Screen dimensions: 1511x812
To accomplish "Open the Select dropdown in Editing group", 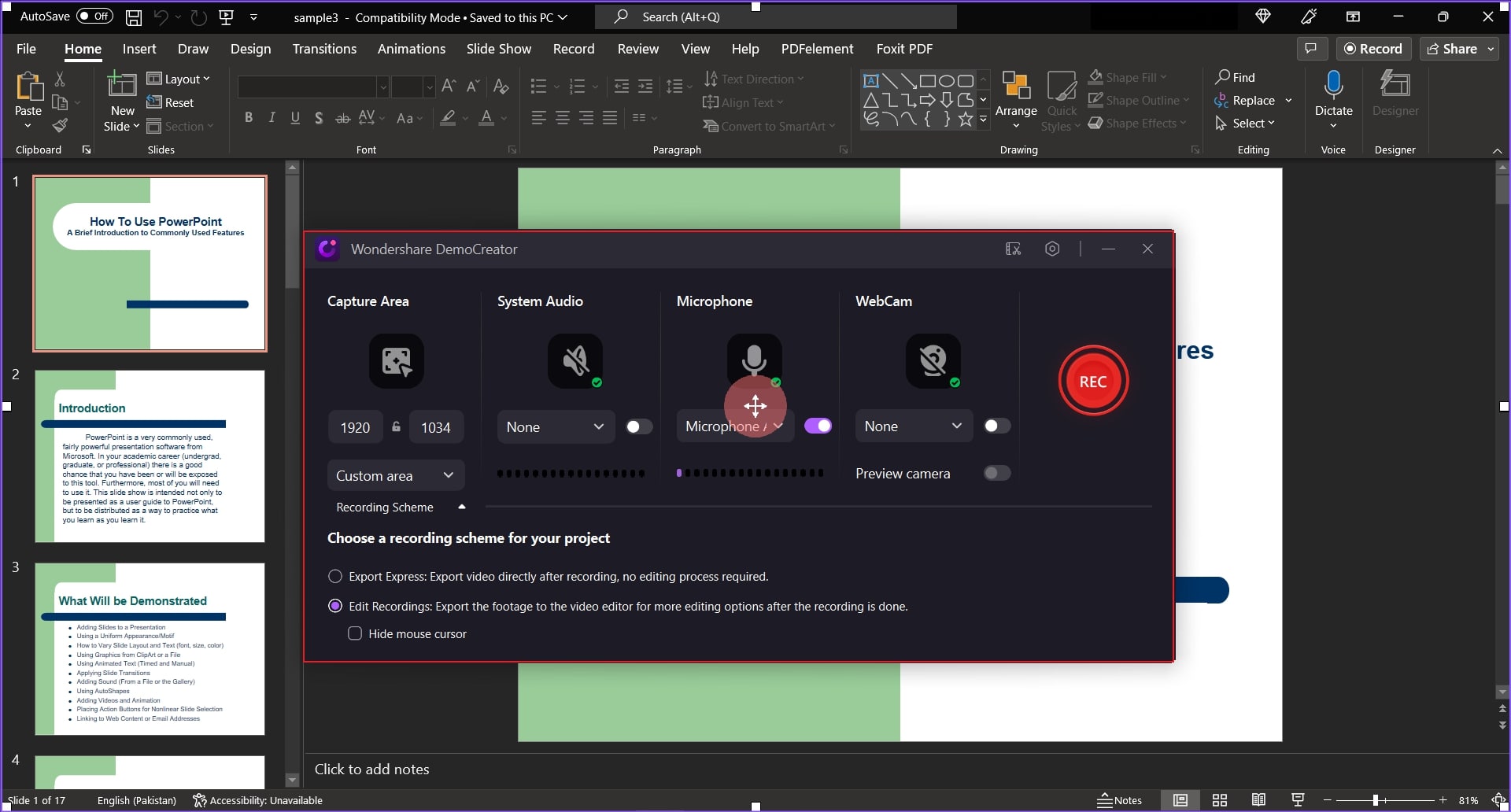I will coord(1245,124).
